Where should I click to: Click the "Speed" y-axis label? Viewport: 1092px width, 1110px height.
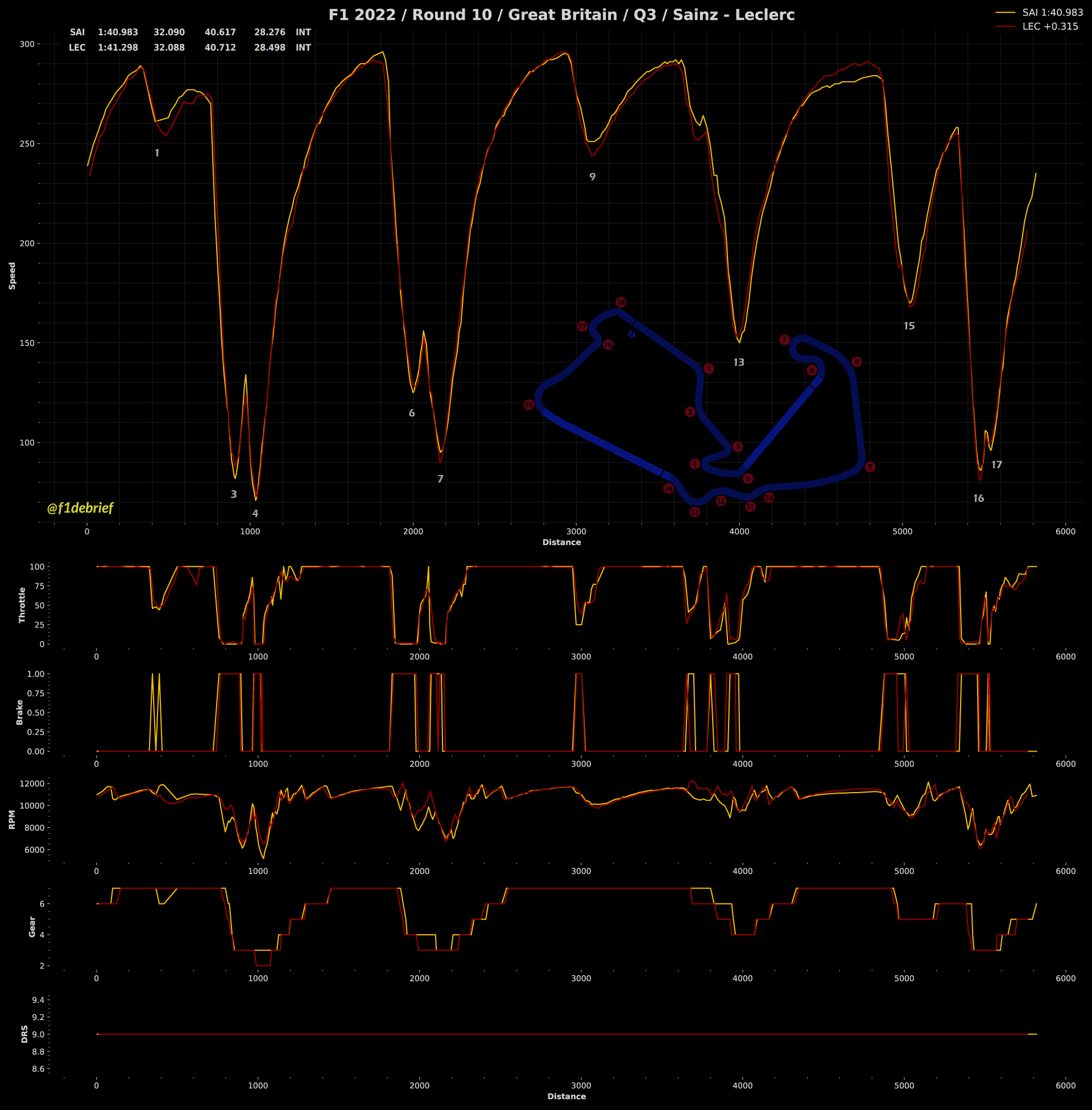(12, 276)
